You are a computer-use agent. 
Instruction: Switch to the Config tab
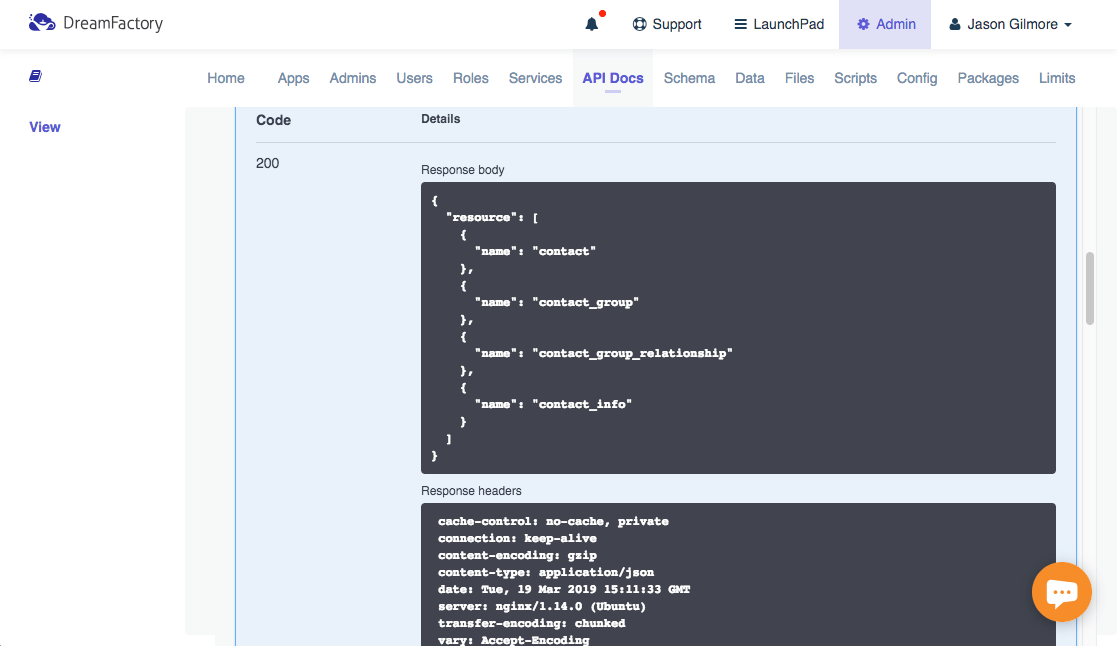coord(917,77)
